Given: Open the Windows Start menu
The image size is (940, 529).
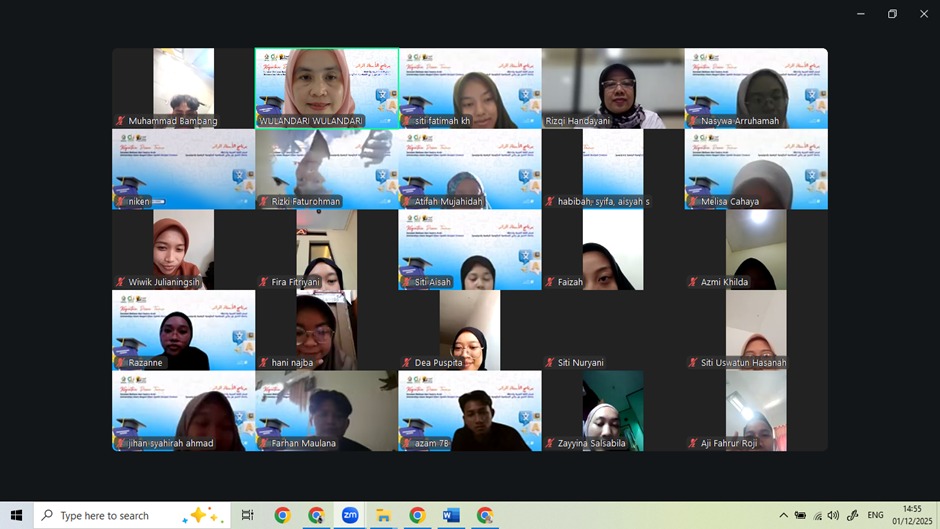Looking at the screenshot, I should pos(16,515).
